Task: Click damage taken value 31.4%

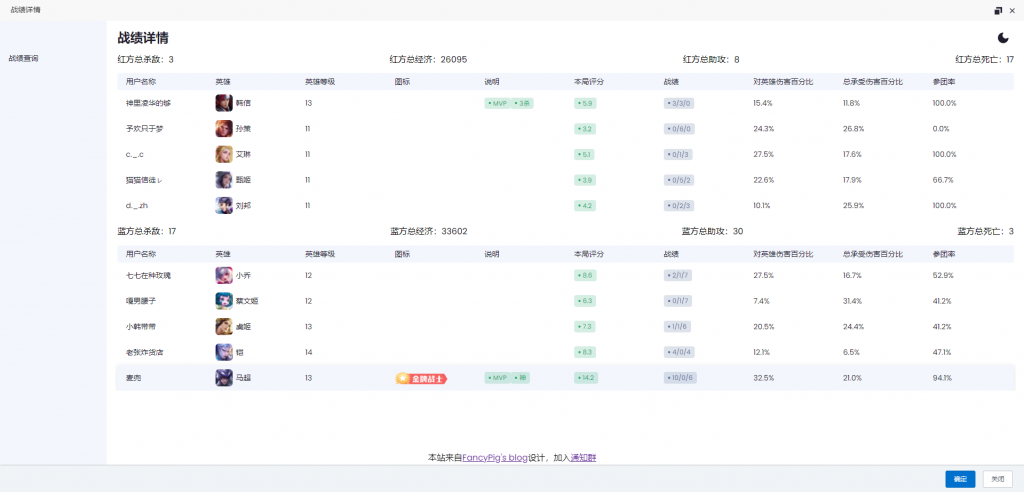Action: tap(853, 301)
